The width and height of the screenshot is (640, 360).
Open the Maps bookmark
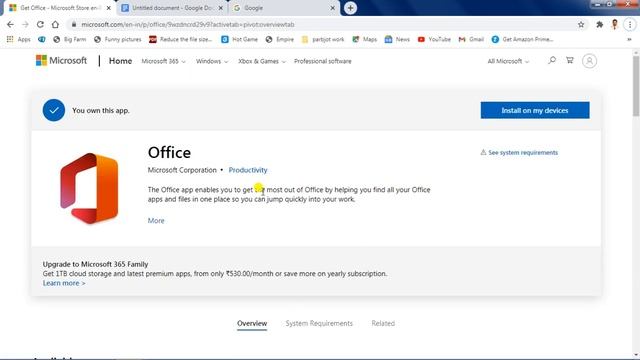(x=364, y=39)
